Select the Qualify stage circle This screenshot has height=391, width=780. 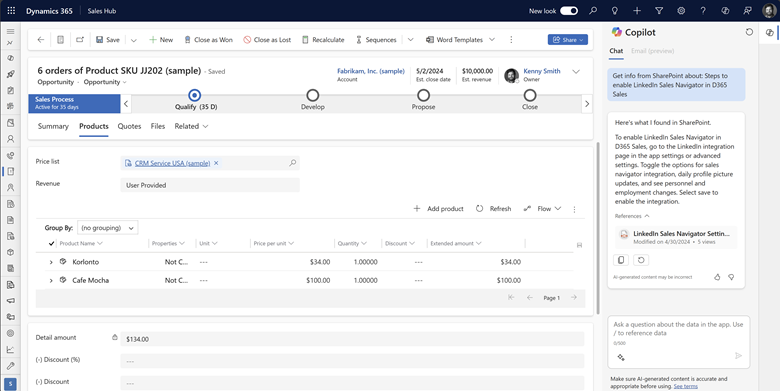coord(195,95)
